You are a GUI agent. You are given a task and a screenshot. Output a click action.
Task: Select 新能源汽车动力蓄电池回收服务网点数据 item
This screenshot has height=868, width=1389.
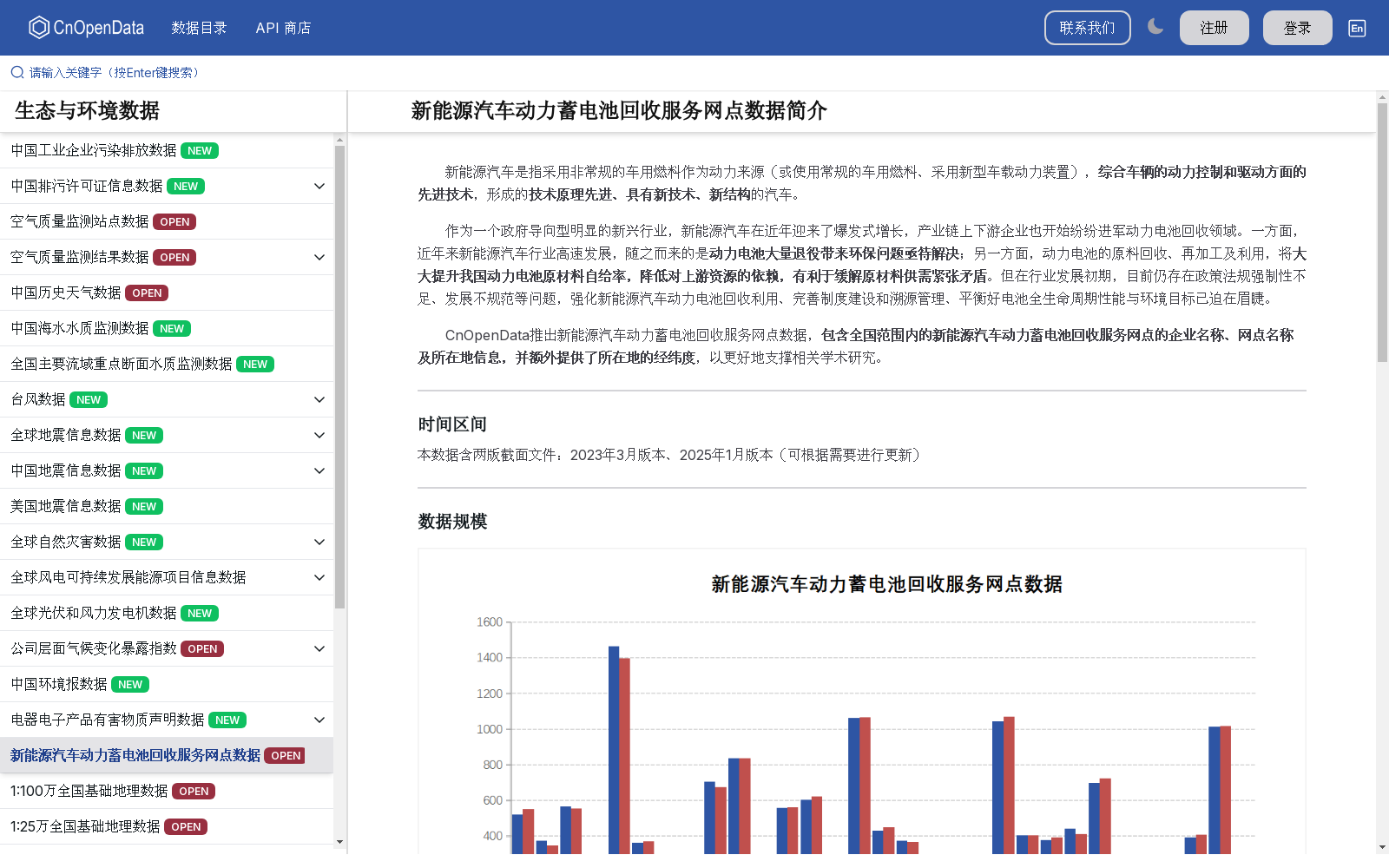tap(167, 755)
